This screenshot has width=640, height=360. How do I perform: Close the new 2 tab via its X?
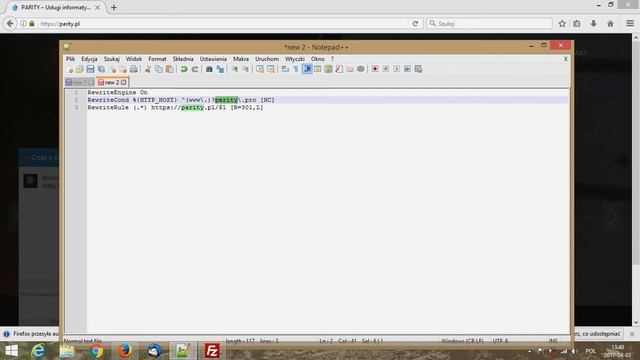124,82
